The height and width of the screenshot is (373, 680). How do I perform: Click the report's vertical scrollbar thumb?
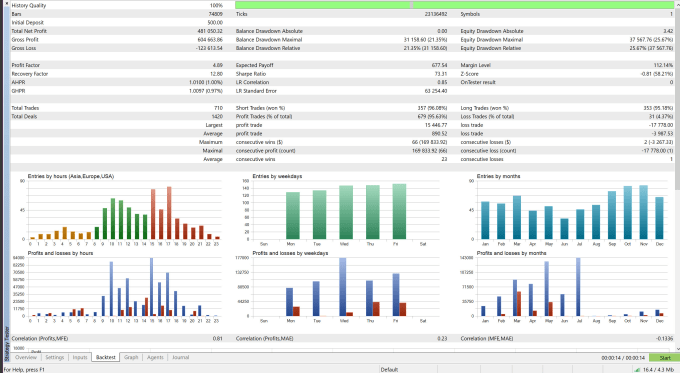pos(677,98)
